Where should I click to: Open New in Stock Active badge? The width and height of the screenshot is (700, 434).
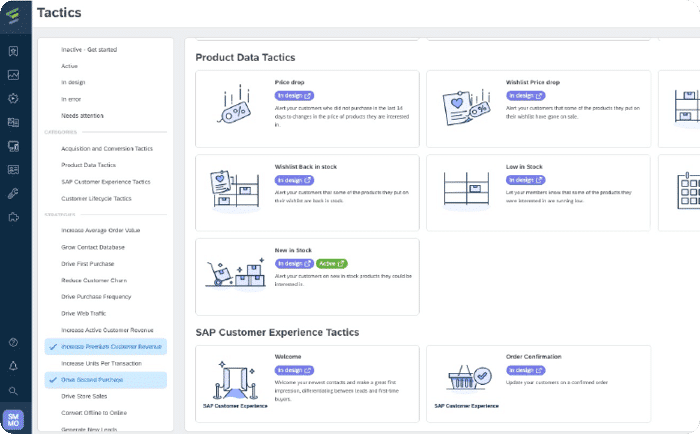pyautogui.click(x=332, y=264)
